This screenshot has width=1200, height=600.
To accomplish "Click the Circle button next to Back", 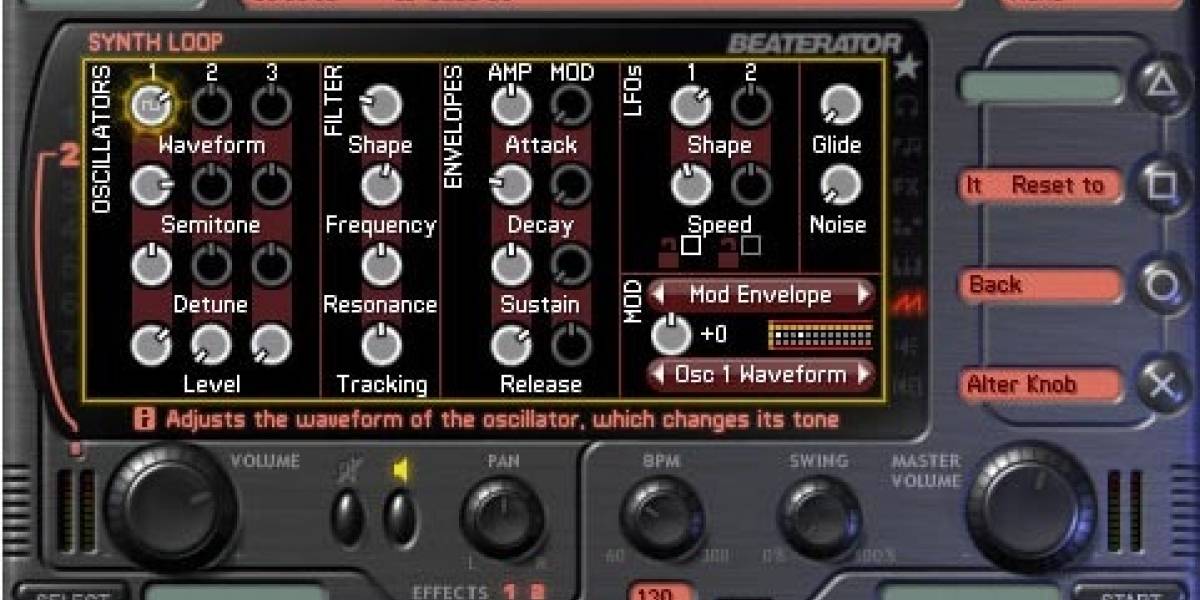I will (x=1160, y=285).
